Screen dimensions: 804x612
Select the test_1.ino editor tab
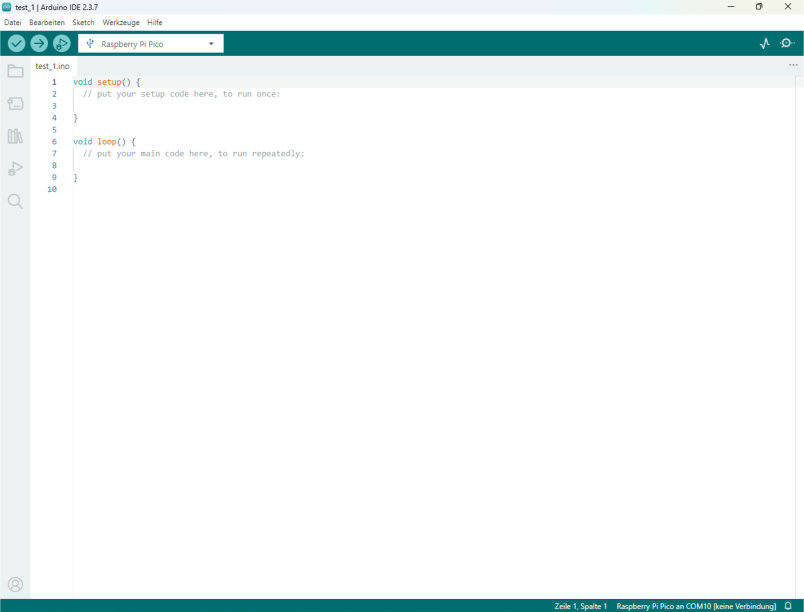coord(52,66)
